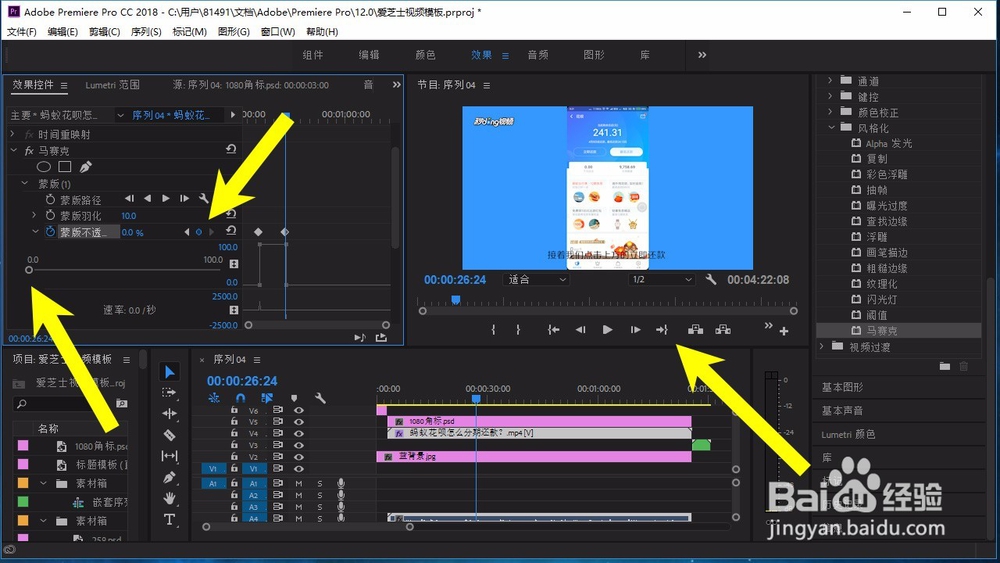Step forward one frame in program monitor
This screenshot has width=1000, height=563.
tap(635, 330)
